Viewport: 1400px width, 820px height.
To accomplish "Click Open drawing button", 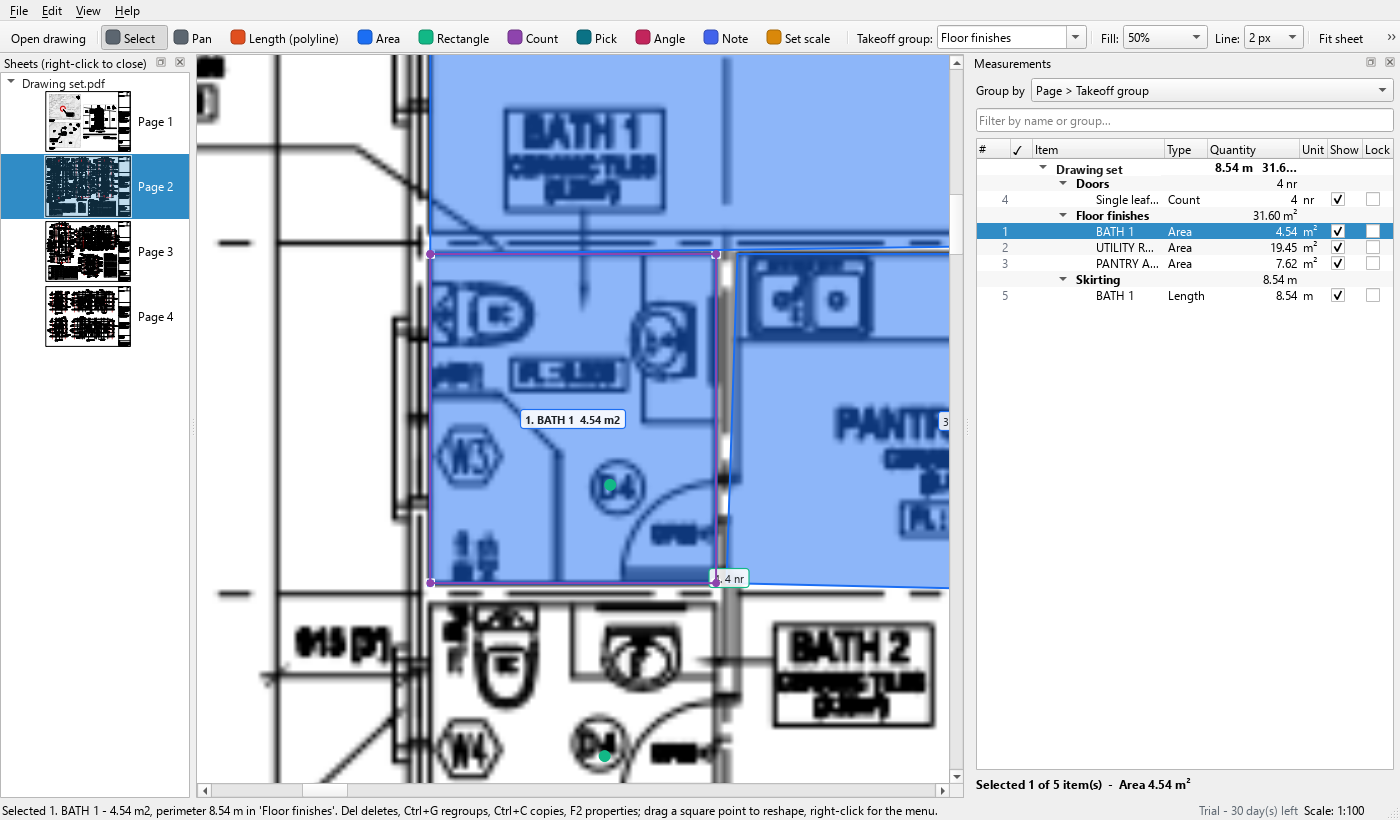I will click(x=48, y=38).
